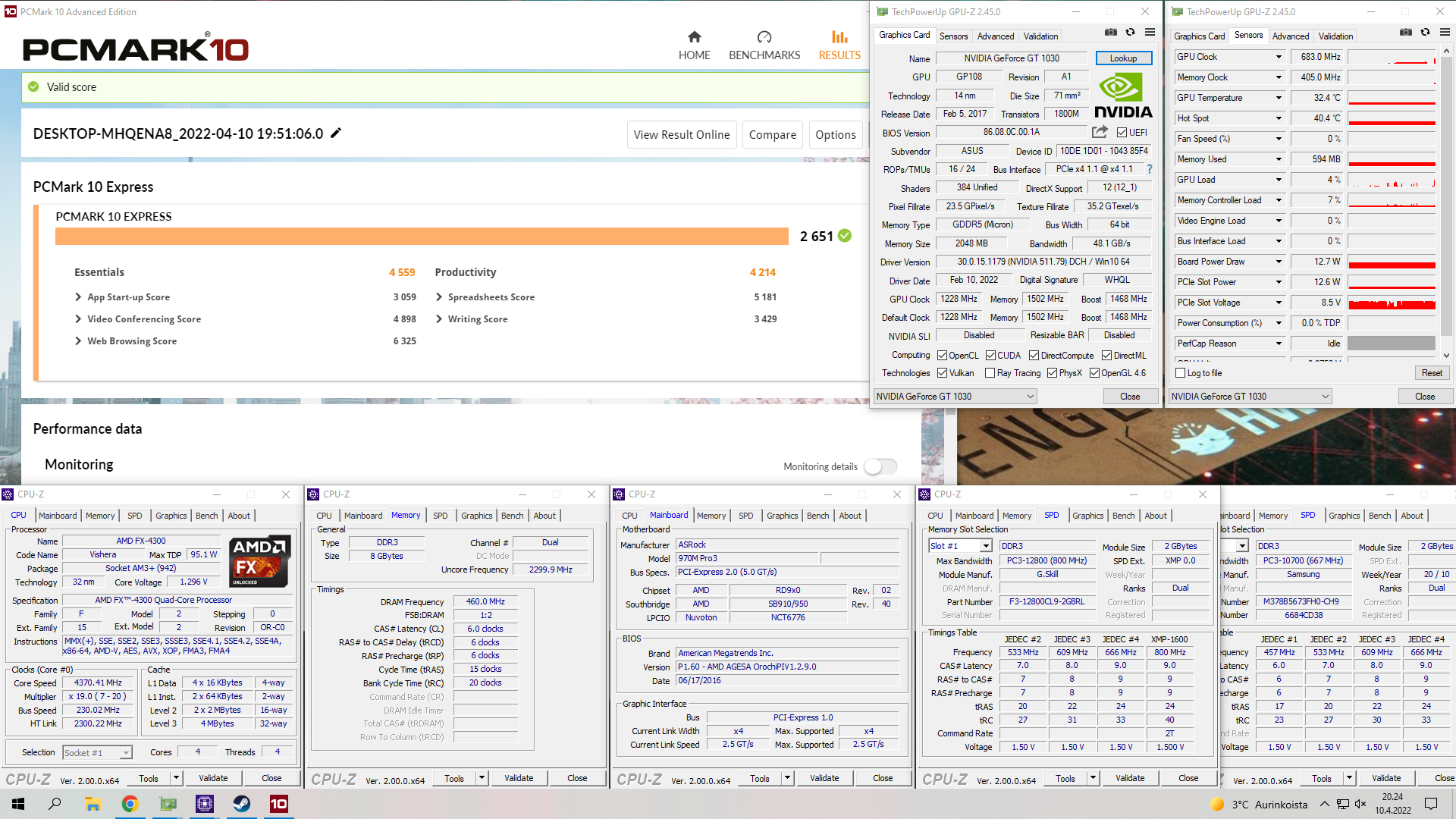Viewport: 1456px width, 819px height.
Task: Open hamburger menu in GPU-Z Graphics Card window
Action: click(x=1150, y=33)
